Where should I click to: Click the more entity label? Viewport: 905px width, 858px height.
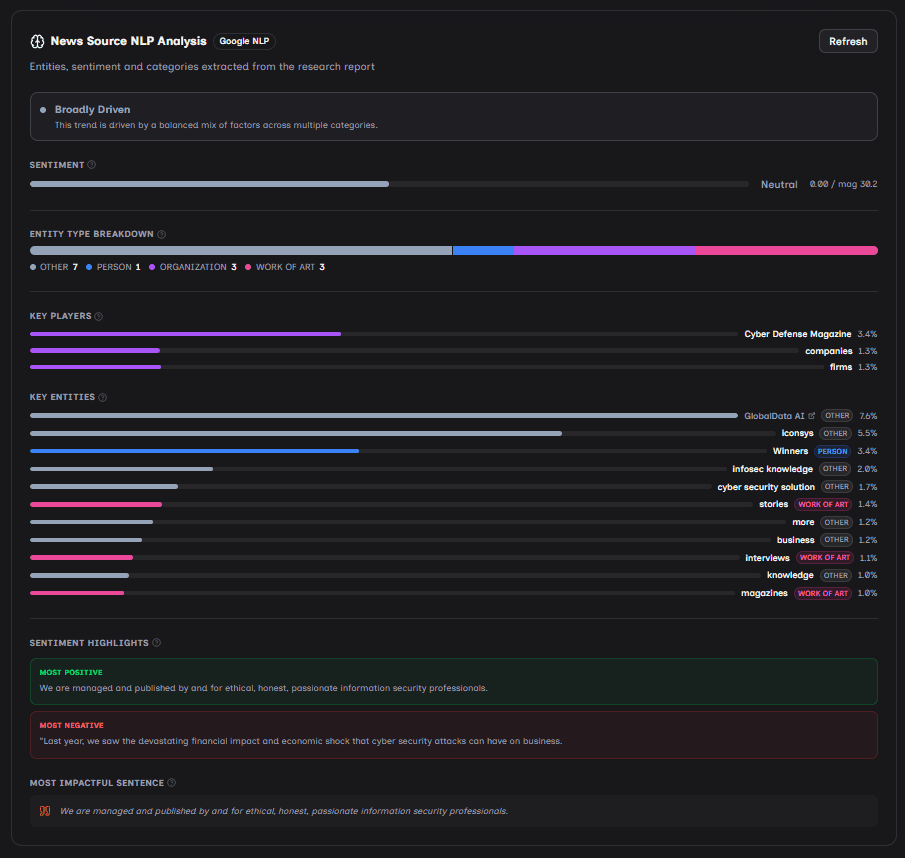click(803, 522)
